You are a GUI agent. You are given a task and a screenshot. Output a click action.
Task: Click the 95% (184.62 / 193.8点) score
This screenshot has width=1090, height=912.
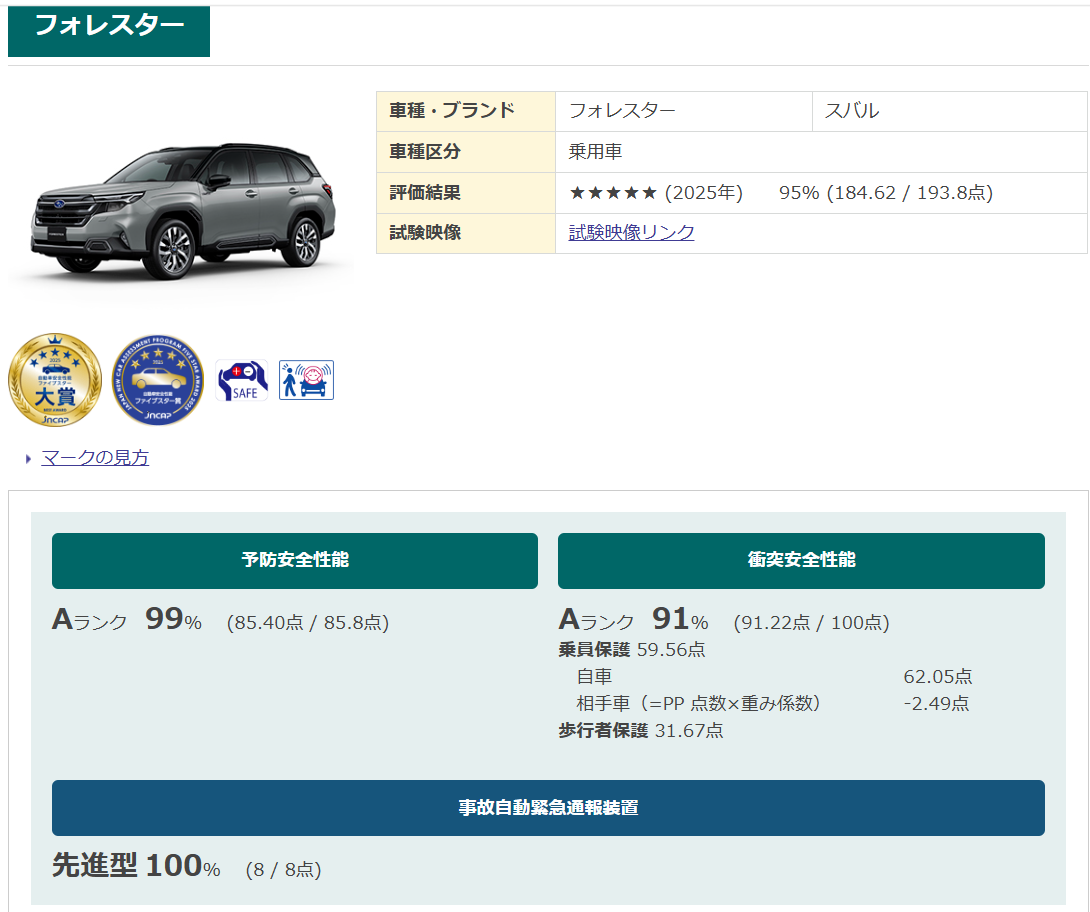coord(886,193)
